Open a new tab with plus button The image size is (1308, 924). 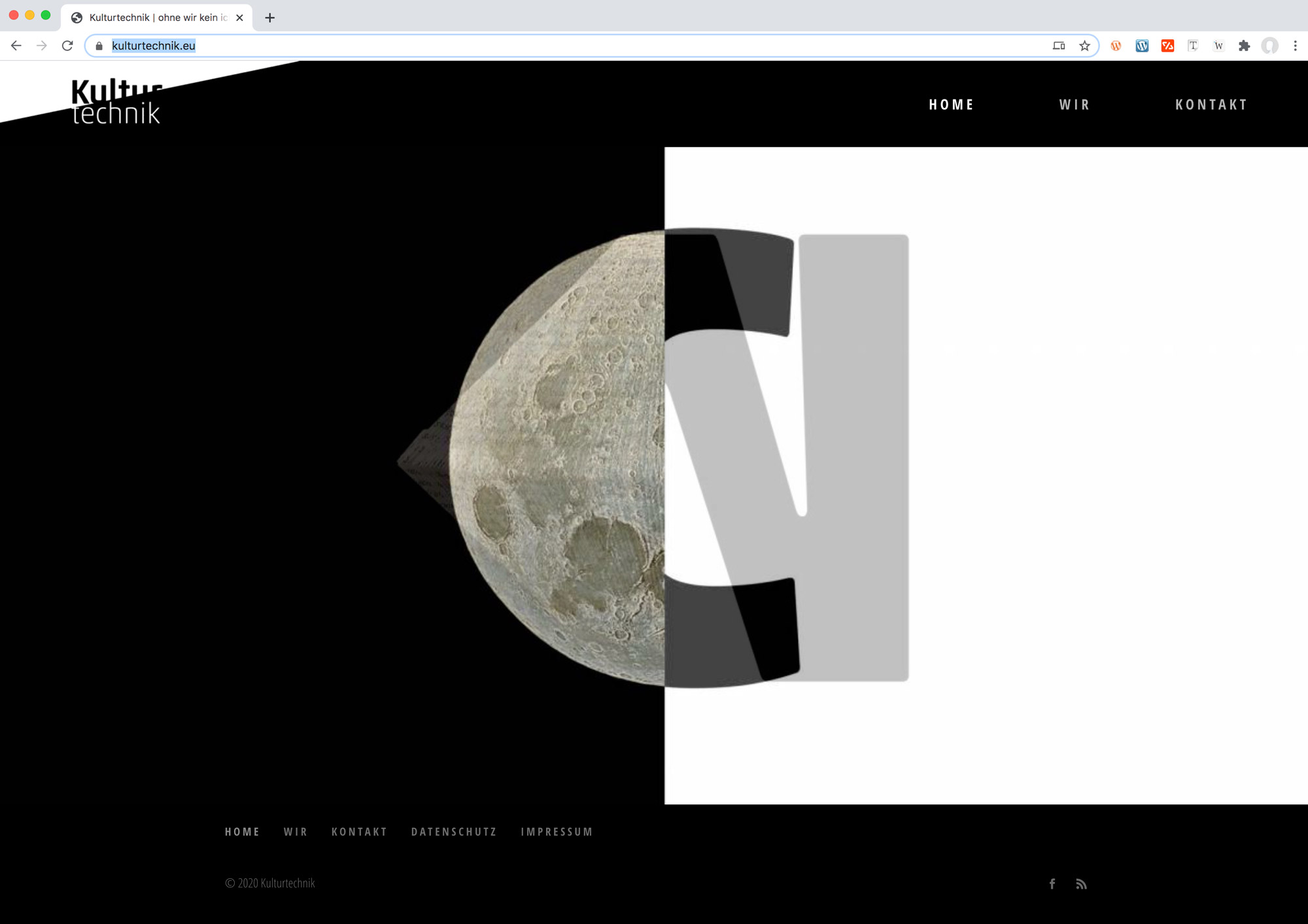point(269,18)
